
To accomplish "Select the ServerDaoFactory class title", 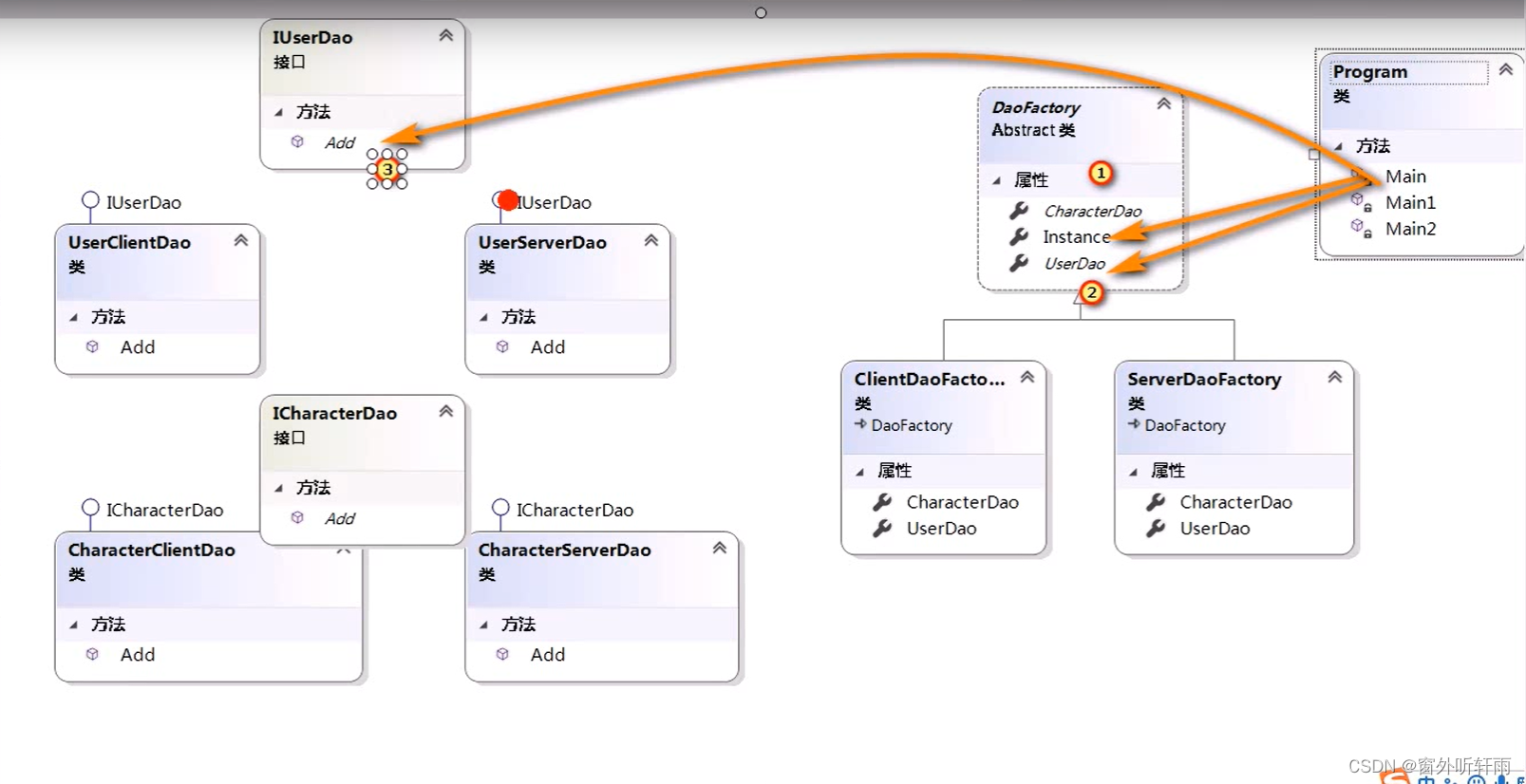I will pos(1204,379).
